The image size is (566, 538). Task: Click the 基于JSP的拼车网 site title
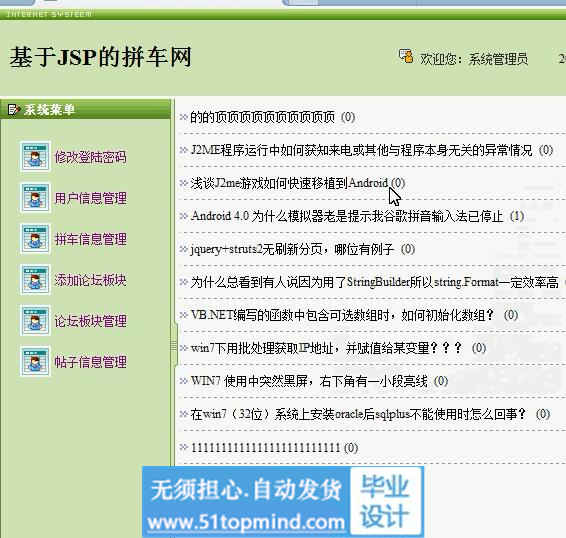[100, 57]
